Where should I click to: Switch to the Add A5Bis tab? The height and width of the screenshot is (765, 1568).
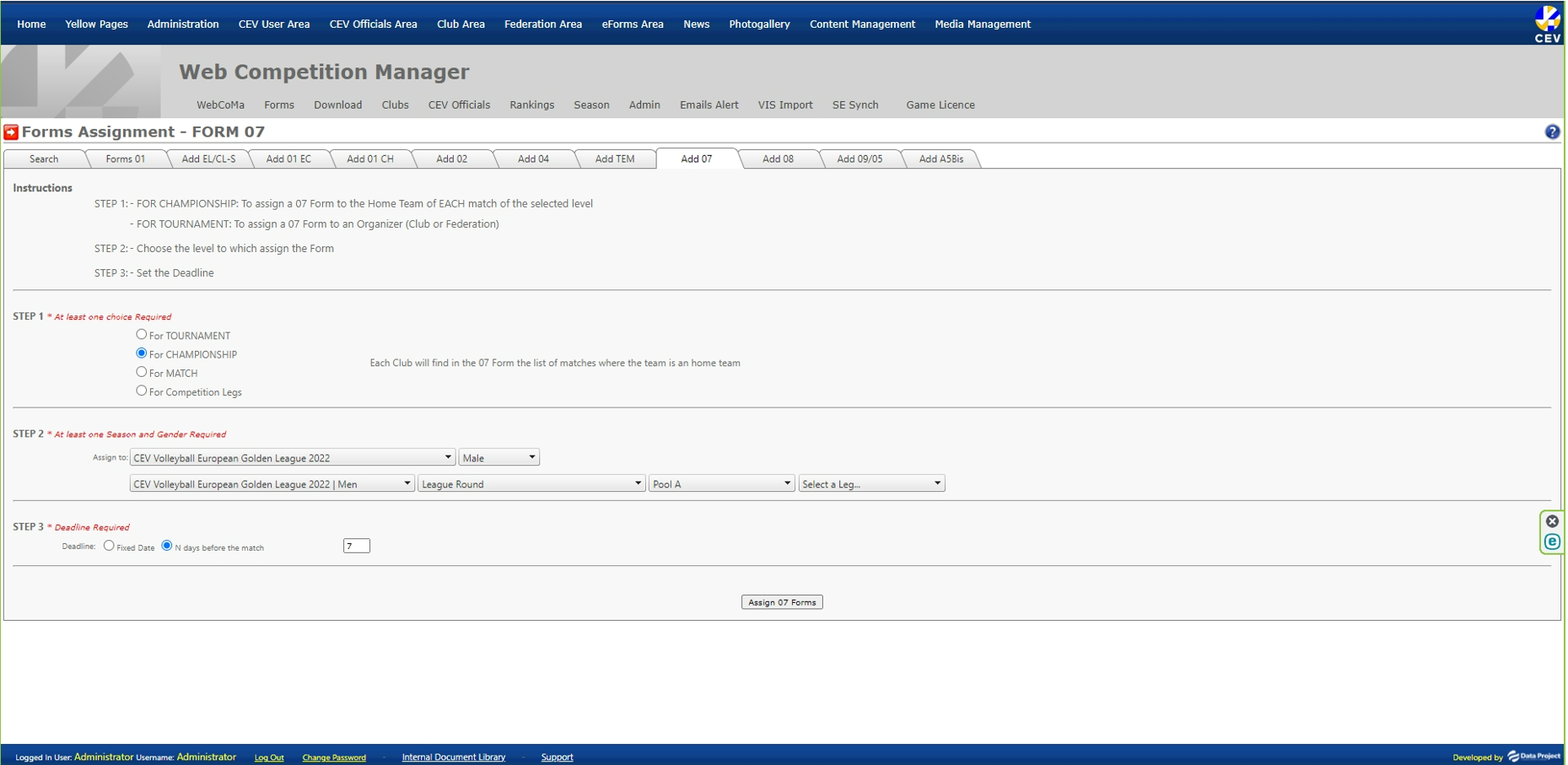click(941, 159)
